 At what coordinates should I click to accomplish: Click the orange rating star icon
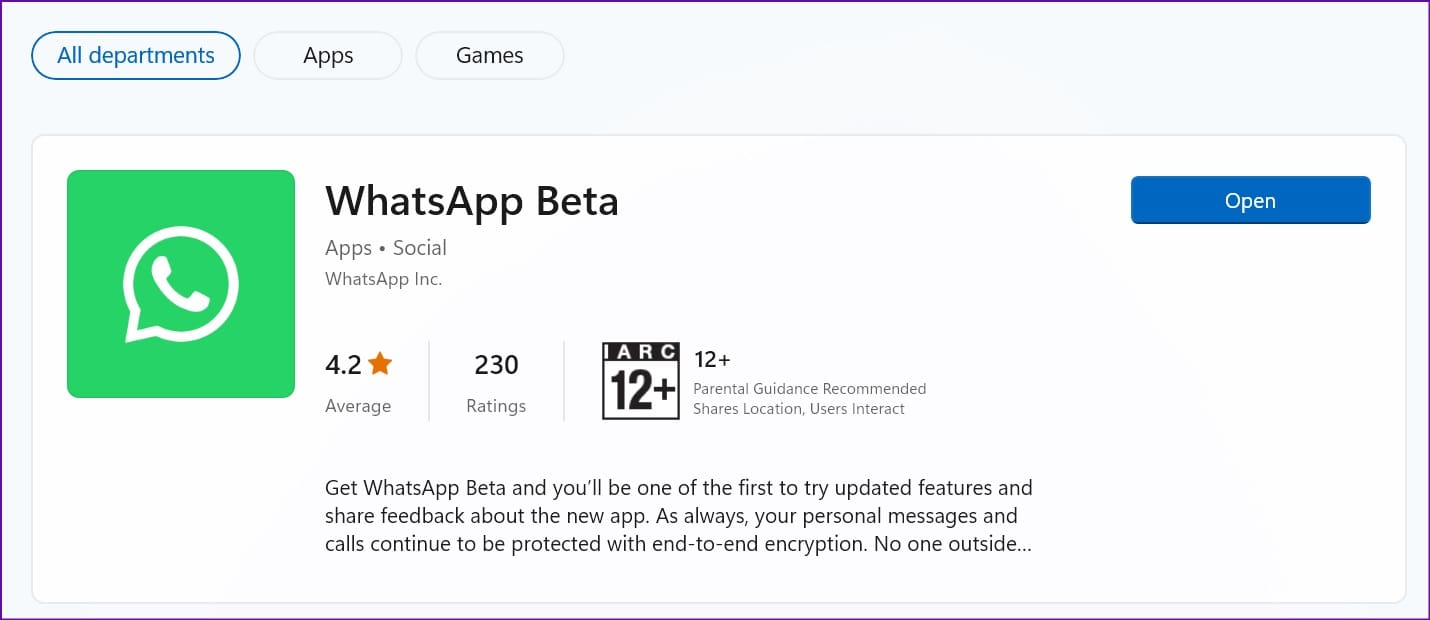pos(380,364)
